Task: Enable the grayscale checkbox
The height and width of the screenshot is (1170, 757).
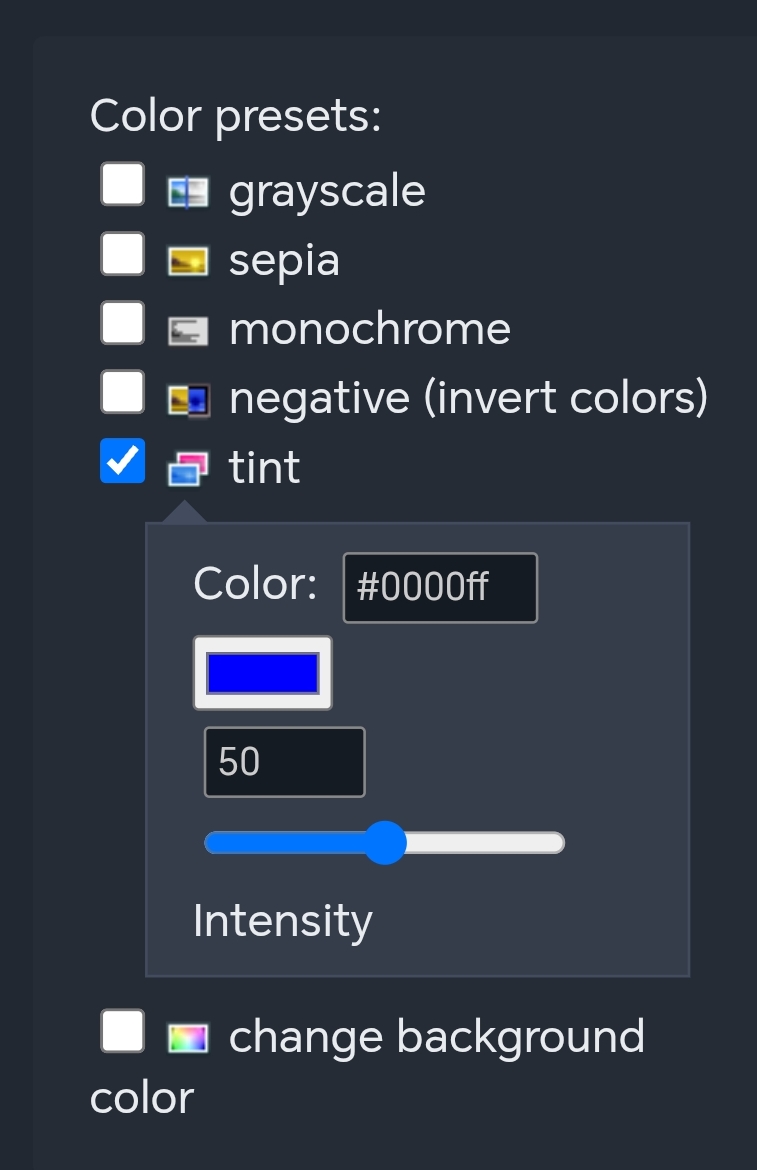Action: 123,186
